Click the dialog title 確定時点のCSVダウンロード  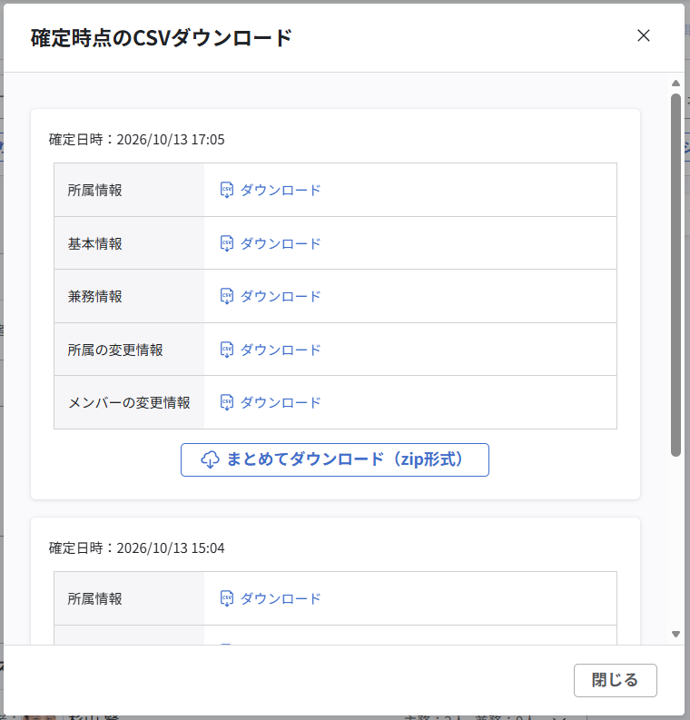click(162, 38)
